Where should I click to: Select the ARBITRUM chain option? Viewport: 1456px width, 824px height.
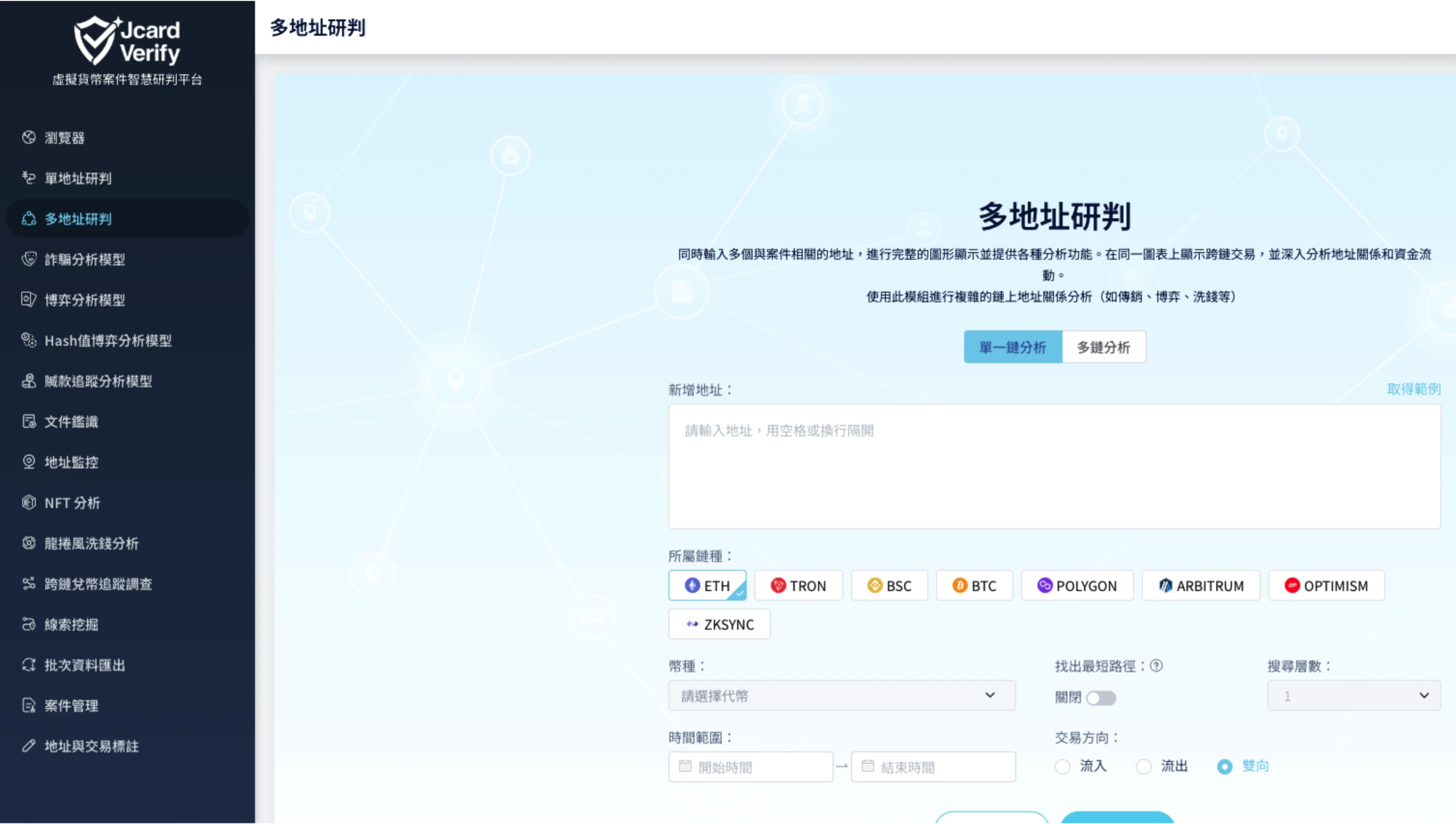[x=1201, y=585]
